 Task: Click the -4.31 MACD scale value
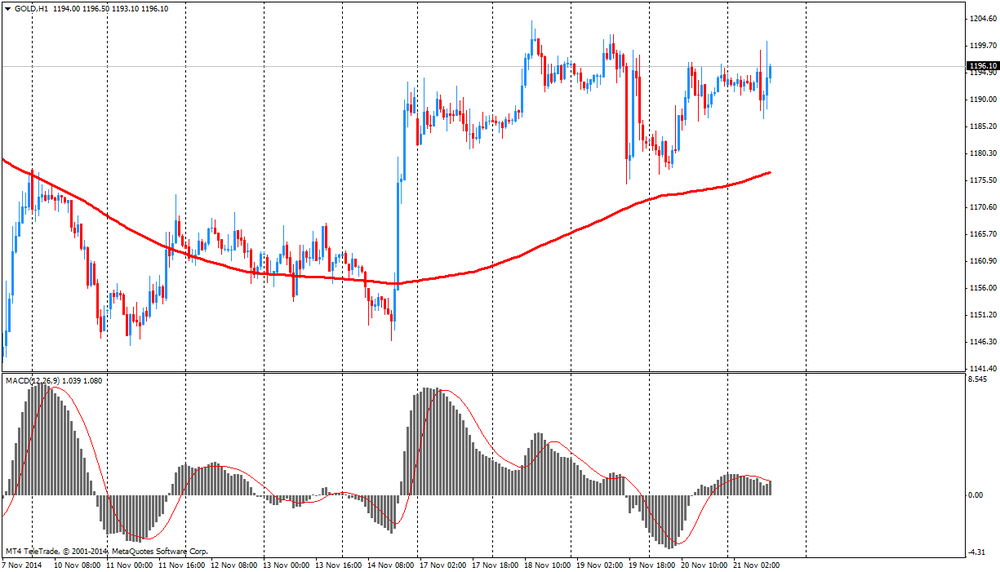coord(976,552)
